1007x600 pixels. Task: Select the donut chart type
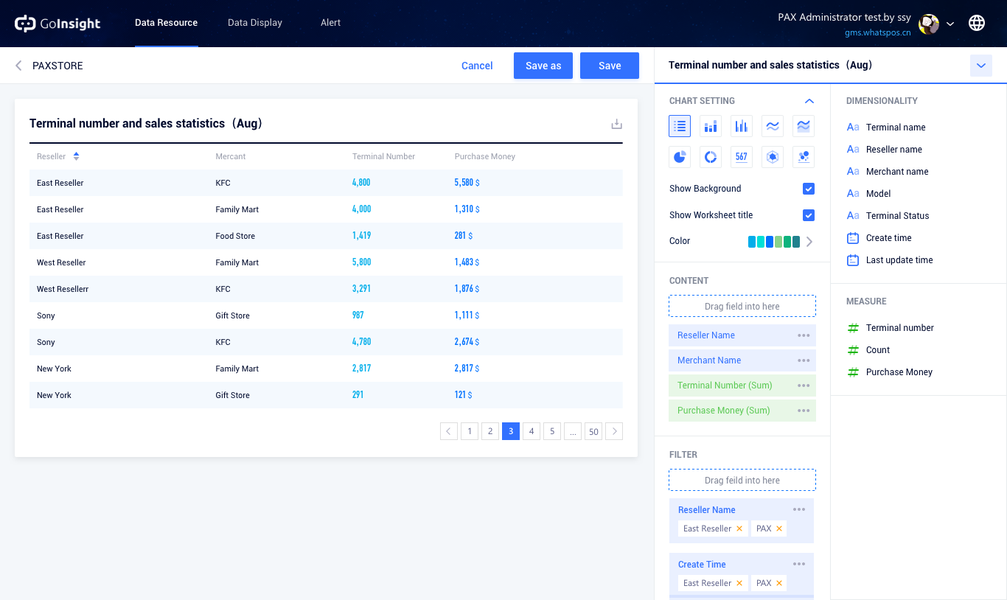pos(710,157)
